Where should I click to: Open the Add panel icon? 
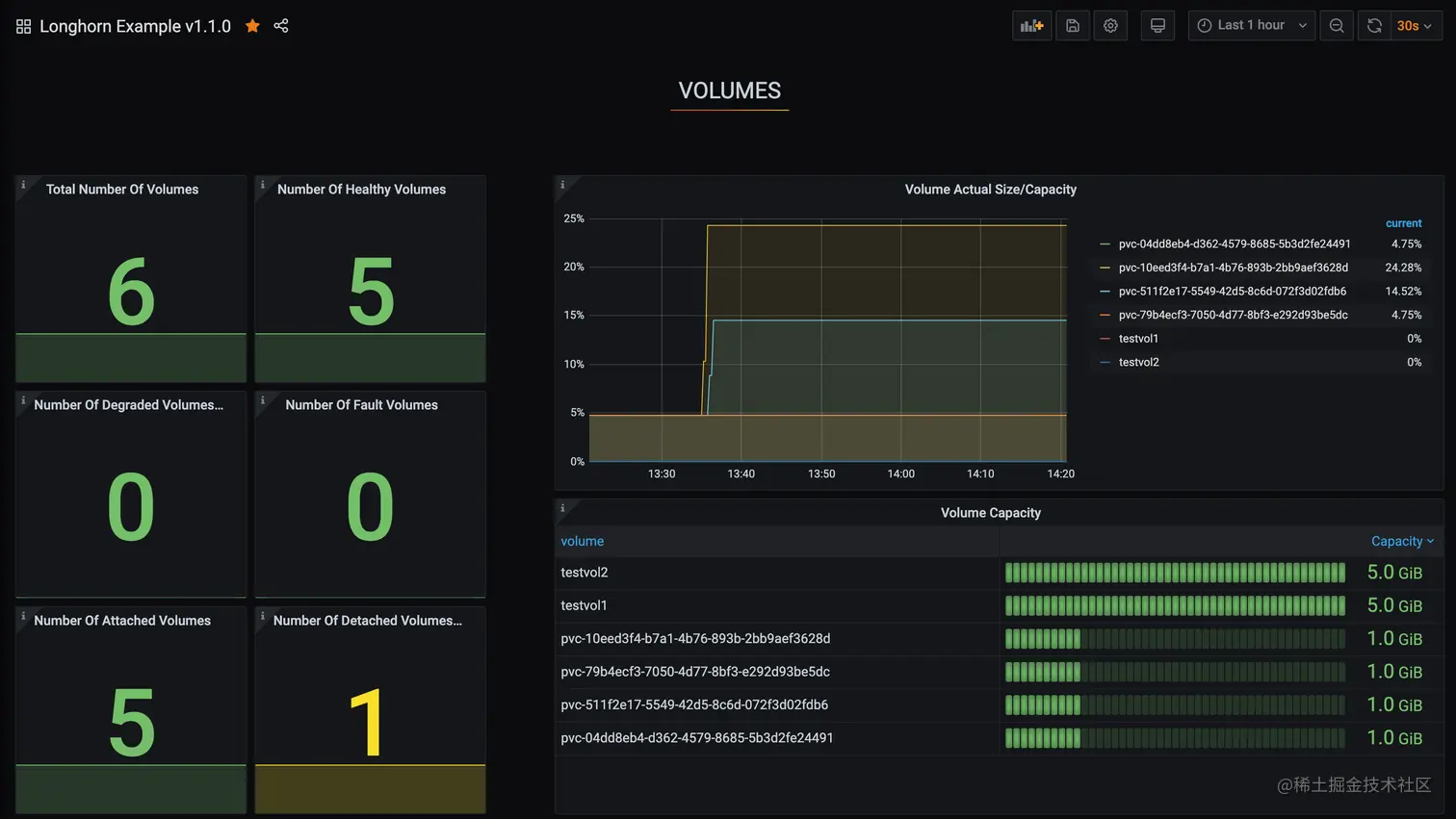pyautogui.click(x=1030, y=25)
